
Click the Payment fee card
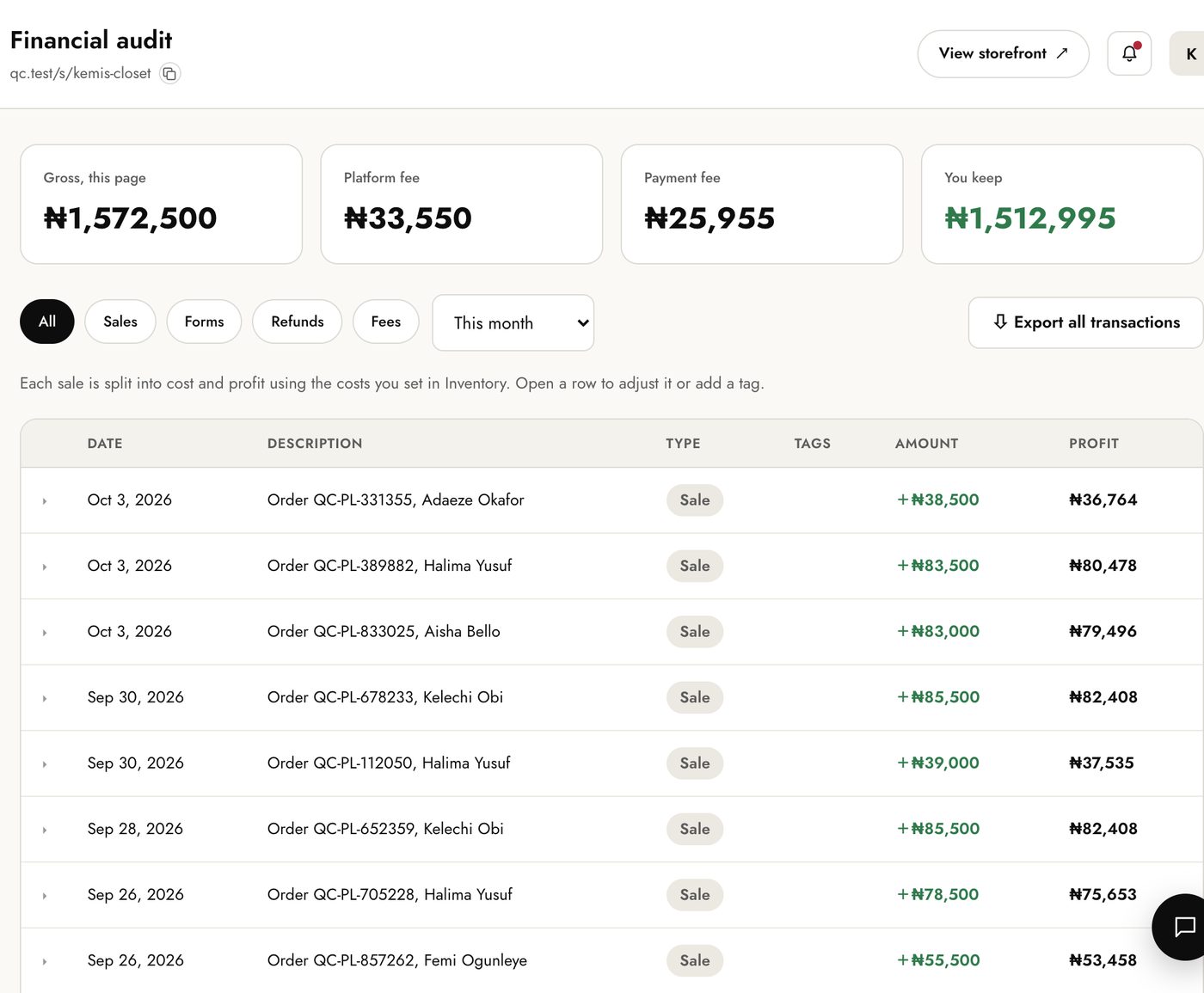(762, 204)
